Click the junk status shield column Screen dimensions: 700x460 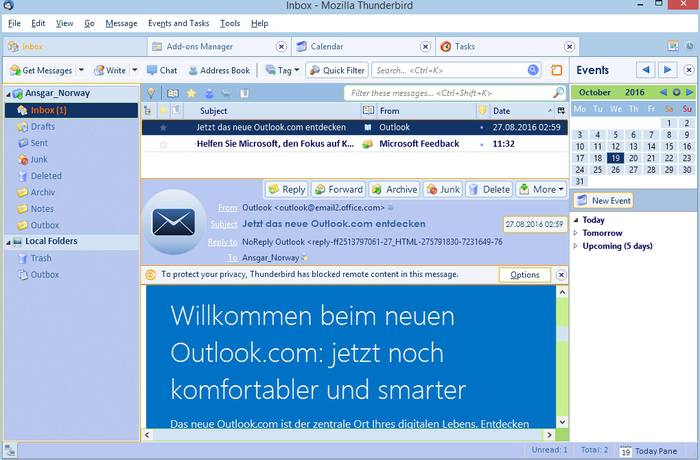click(x=482, y=110)
